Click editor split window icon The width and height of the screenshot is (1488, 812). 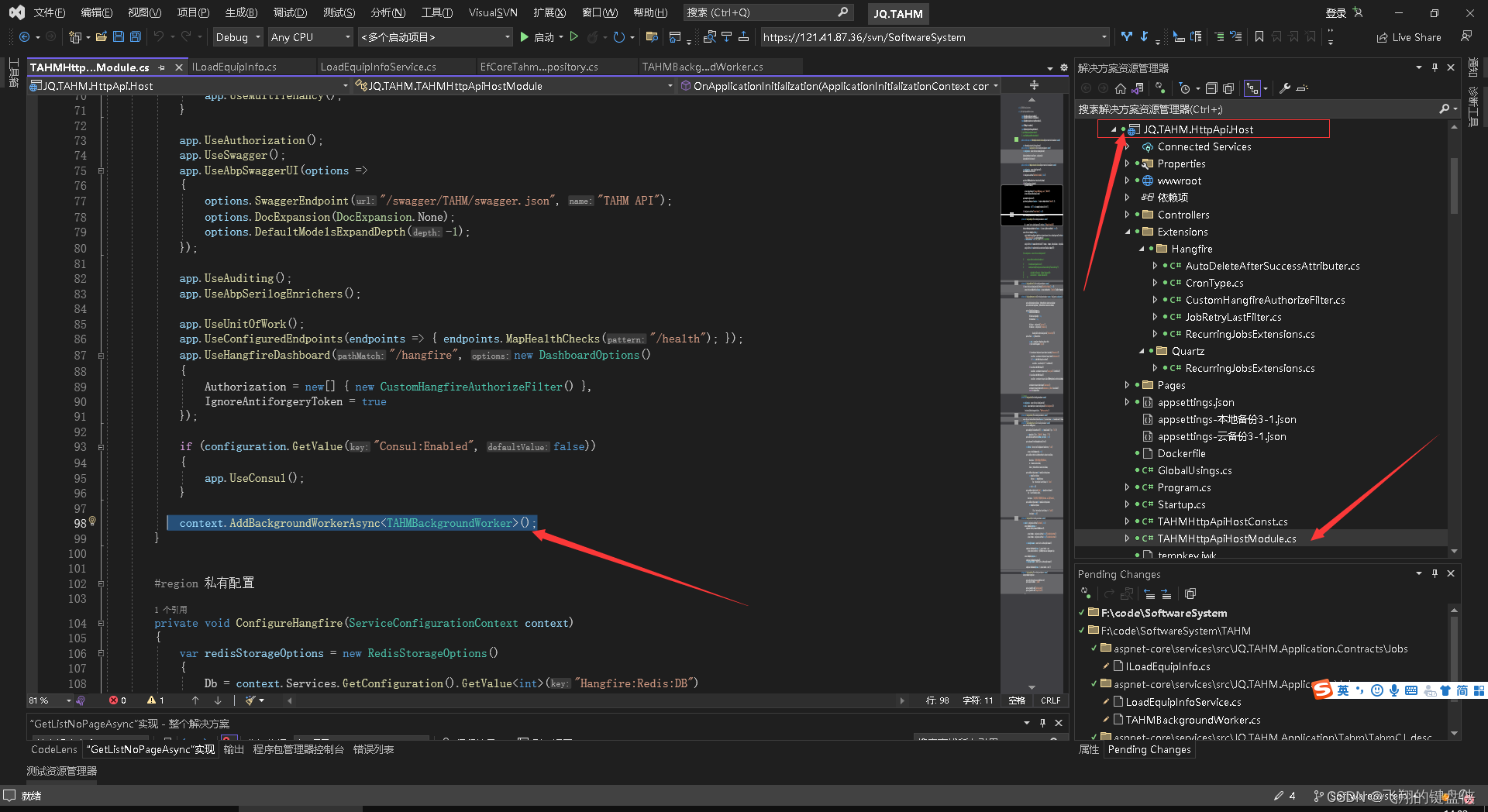[1034, 85]
